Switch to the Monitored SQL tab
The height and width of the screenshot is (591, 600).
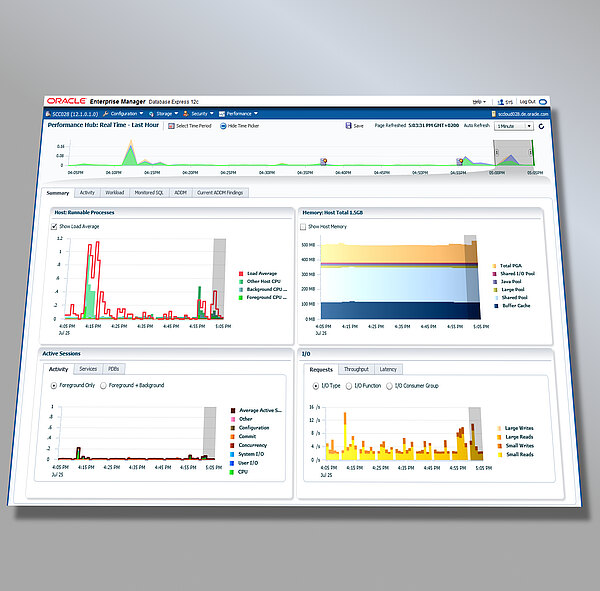pos(150,192)
